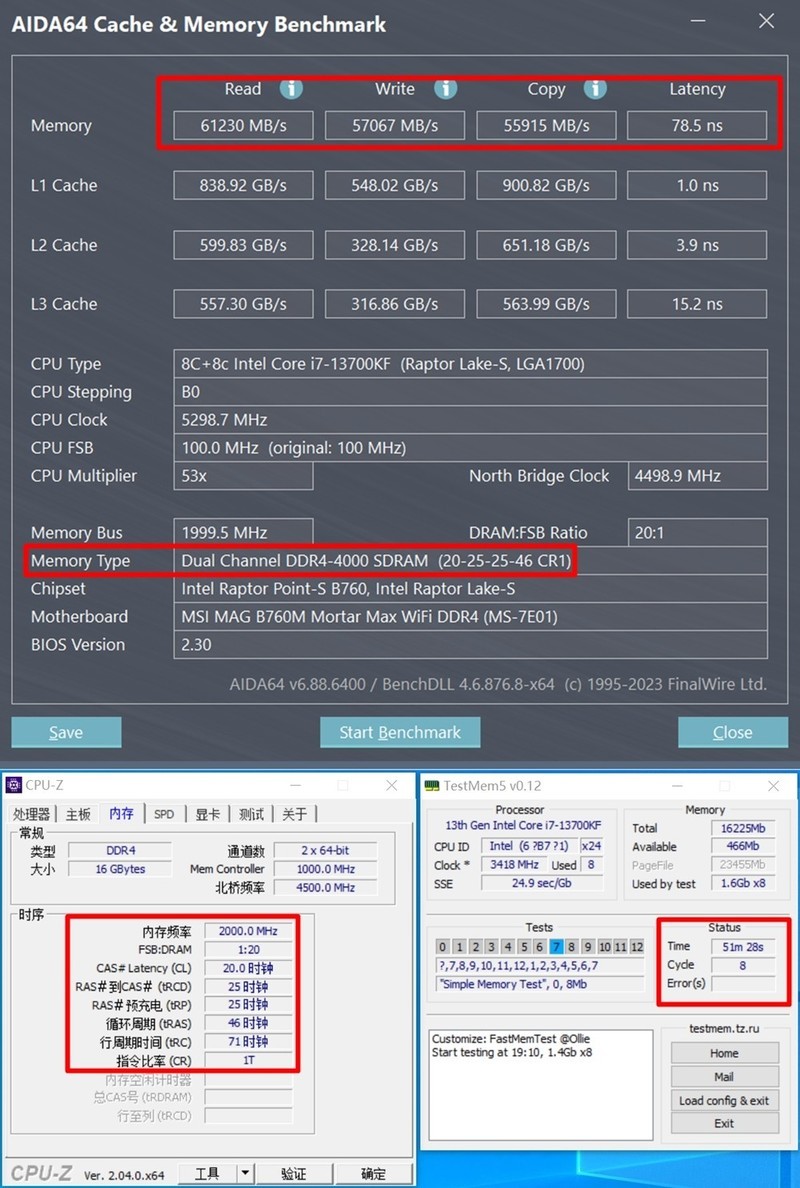Click the memory chip icon in TestMem5 title bar
This screenshot has width=800, height=1188.
432,786
